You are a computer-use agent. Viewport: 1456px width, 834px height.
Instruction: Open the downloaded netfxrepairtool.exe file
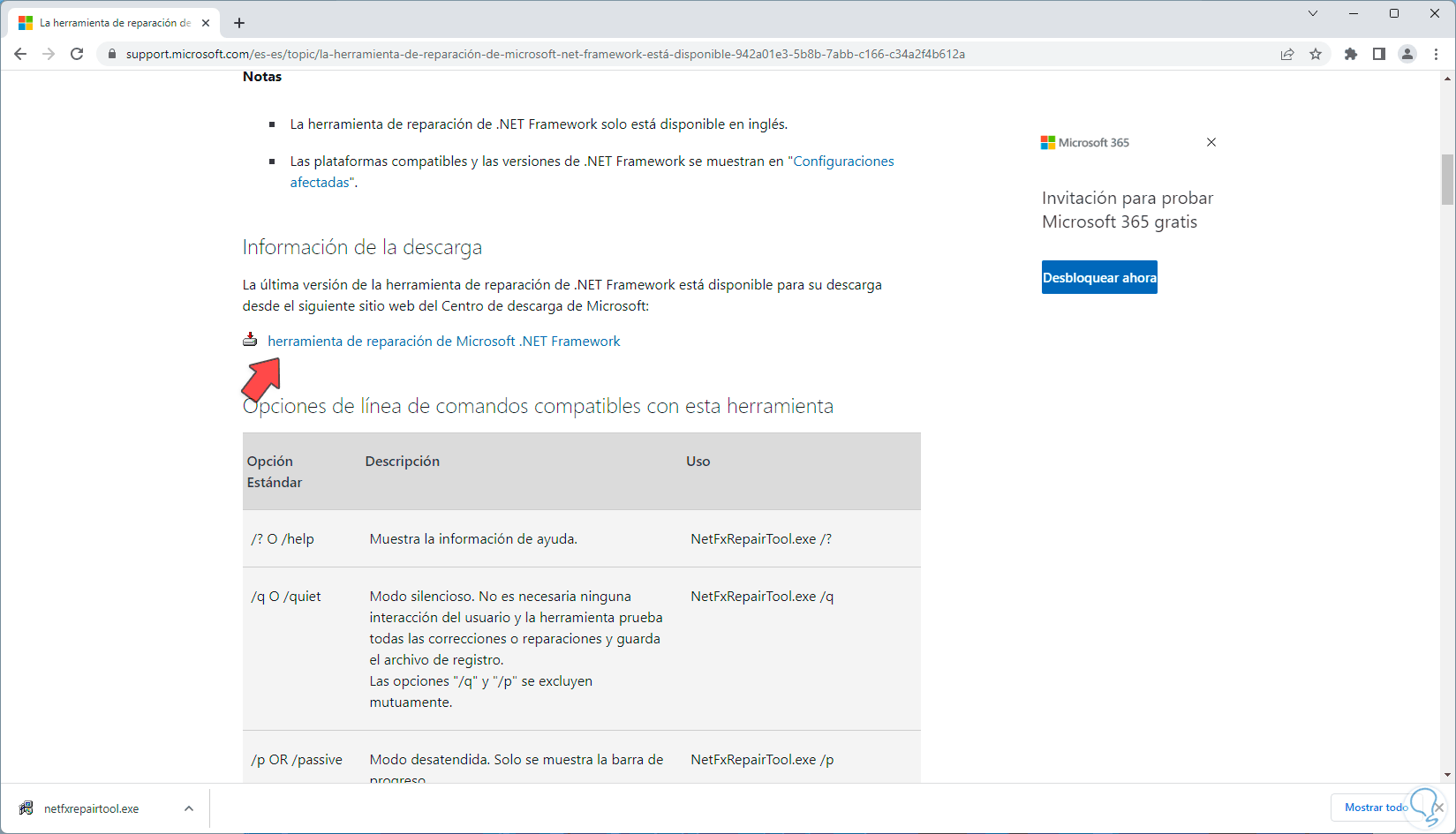coord(91,808)
